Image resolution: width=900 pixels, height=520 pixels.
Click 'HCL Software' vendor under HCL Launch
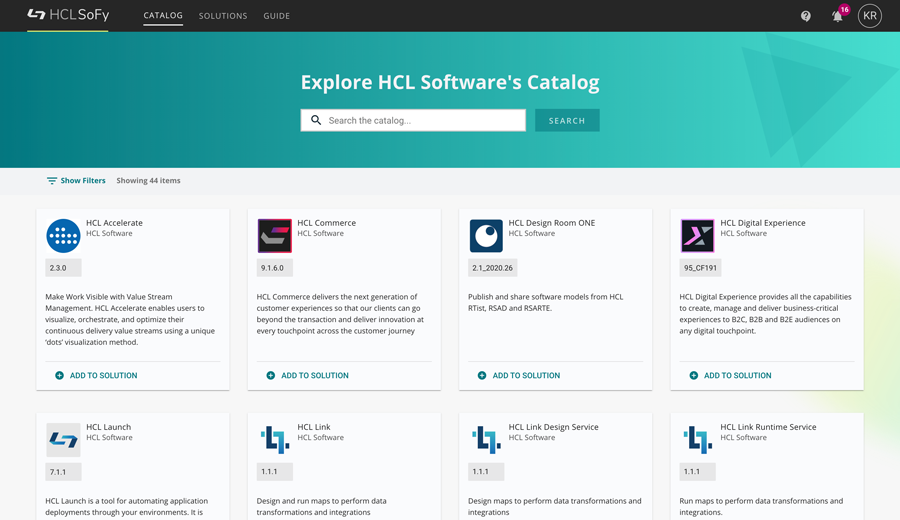click(x=109, y=438)
